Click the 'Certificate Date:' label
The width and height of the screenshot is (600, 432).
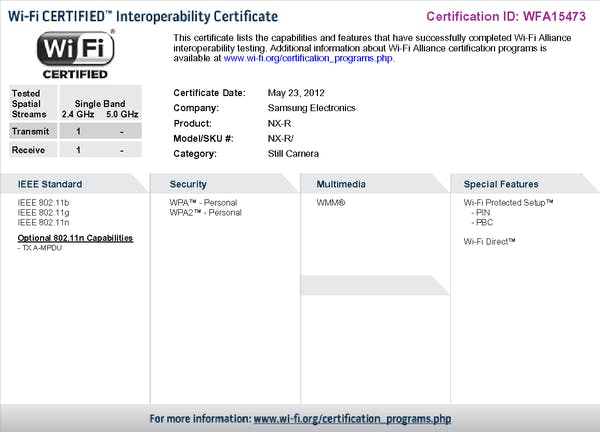point(209,93)
